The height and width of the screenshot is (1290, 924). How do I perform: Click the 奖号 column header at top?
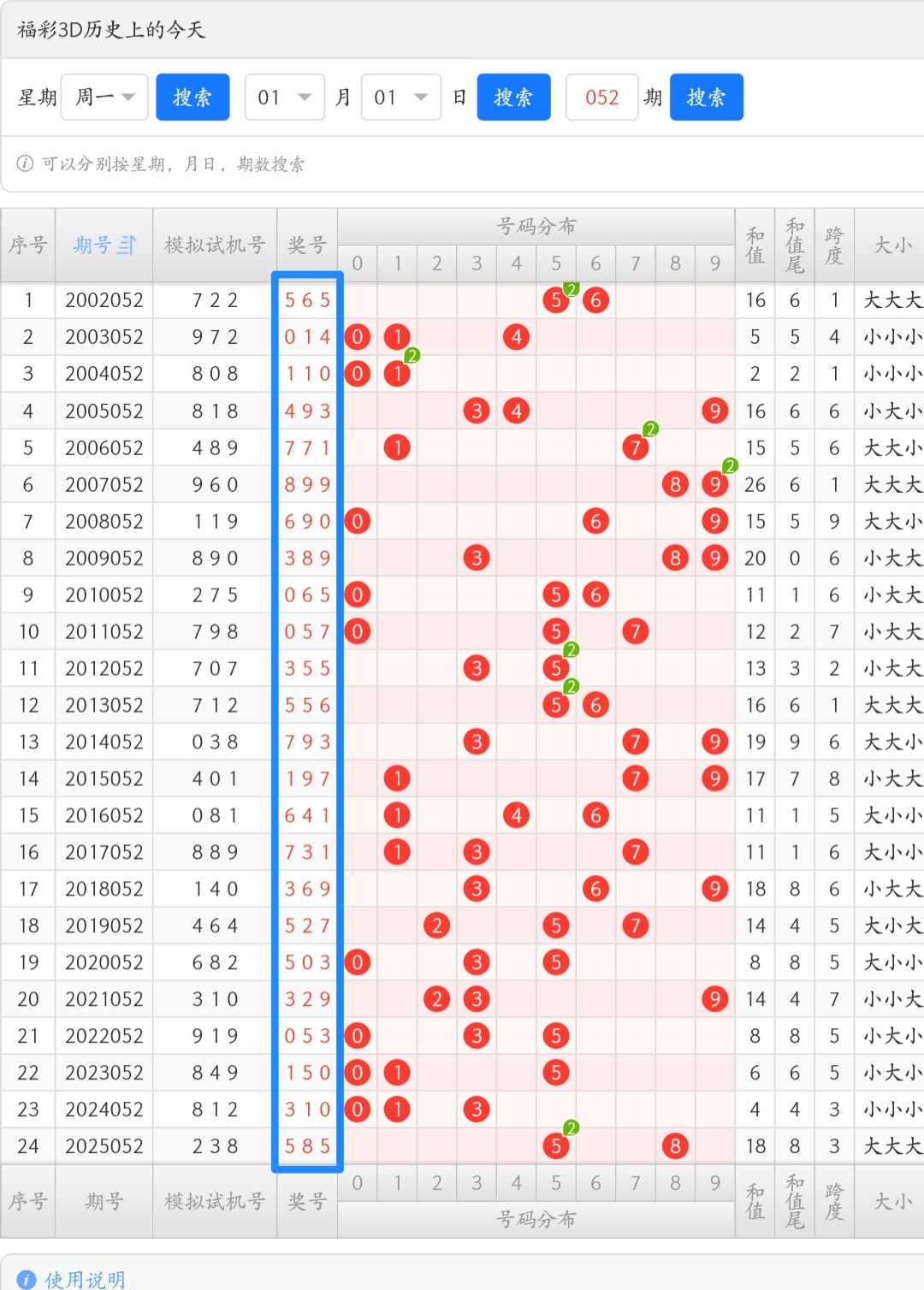[x=306, y=246]
